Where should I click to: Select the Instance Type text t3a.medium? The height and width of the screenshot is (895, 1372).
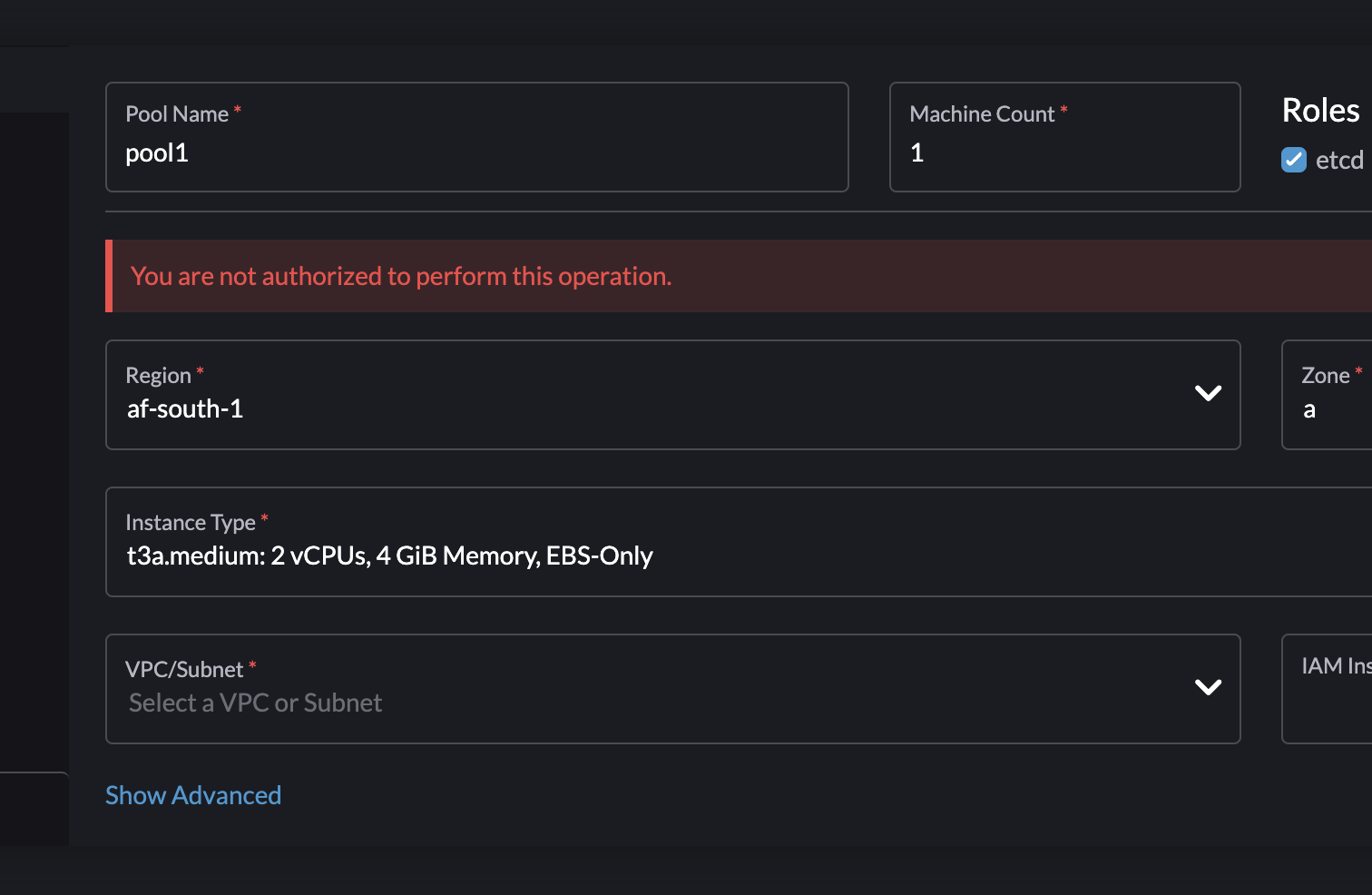390,555
